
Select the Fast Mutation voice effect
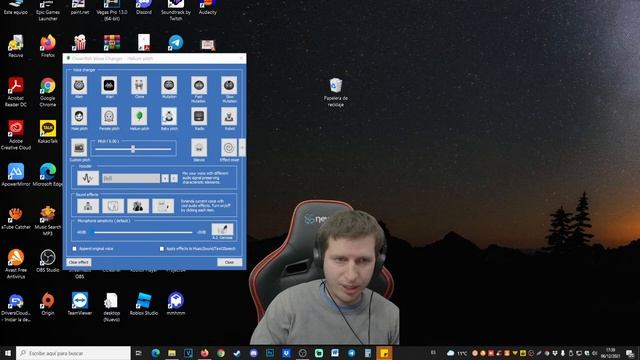point(199,86)
